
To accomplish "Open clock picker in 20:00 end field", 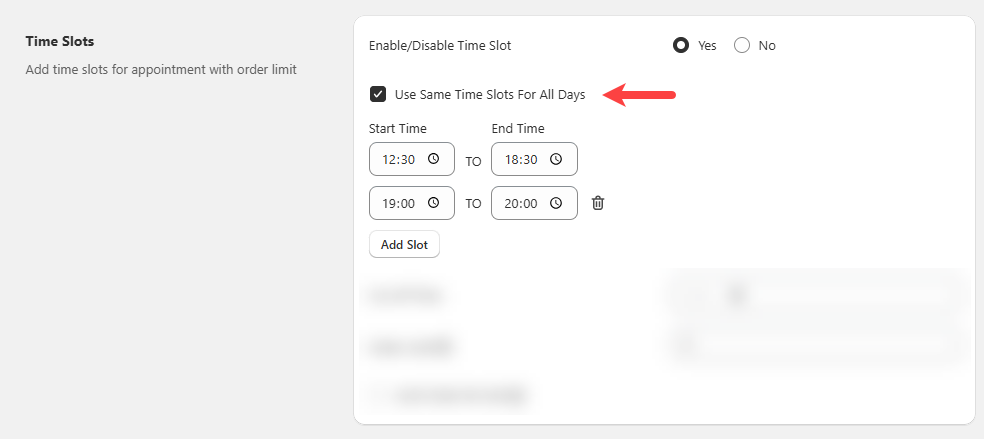I will (x=556, y=203).
